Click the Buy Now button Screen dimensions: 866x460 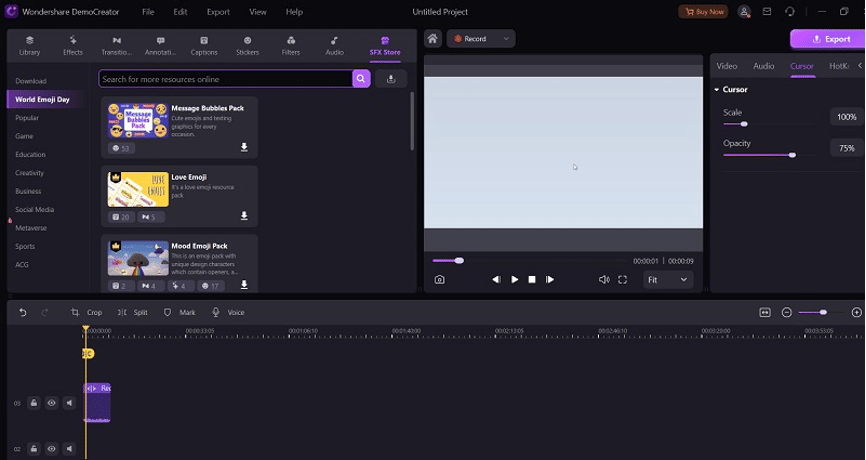click(x=704, y=12)
